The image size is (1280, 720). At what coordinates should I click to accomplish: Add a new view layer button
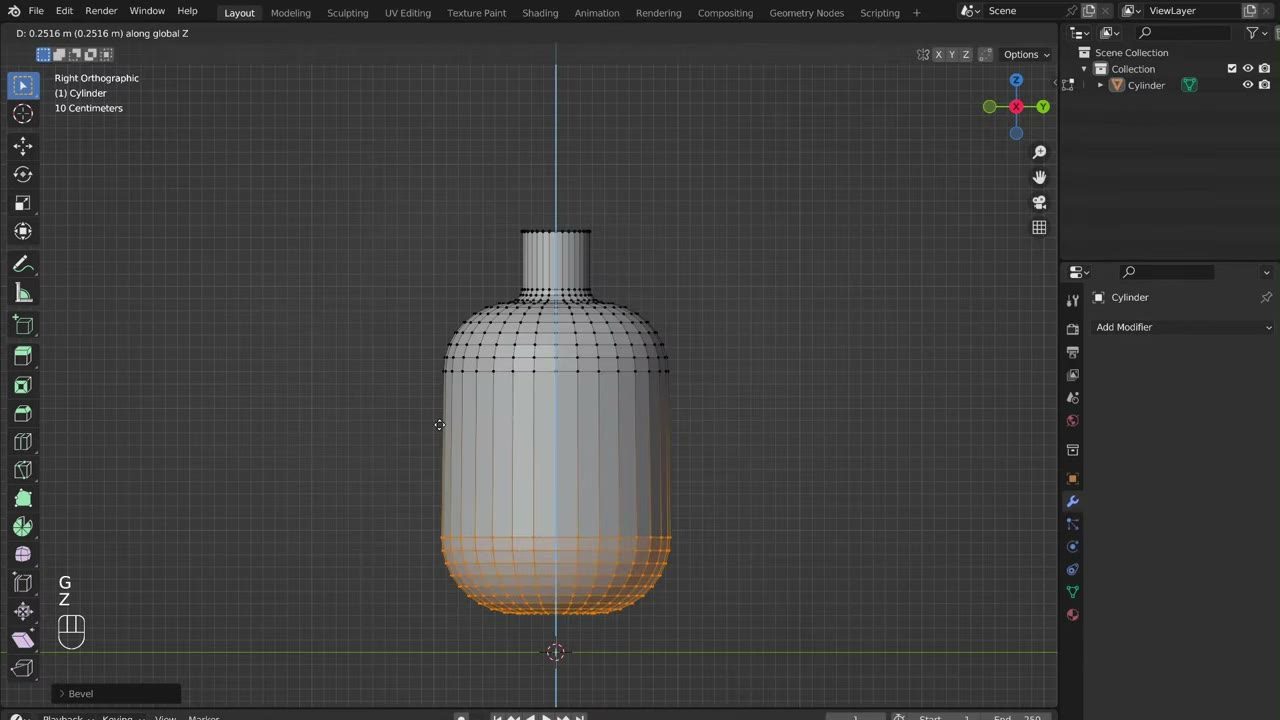(x=1249, y=11)
